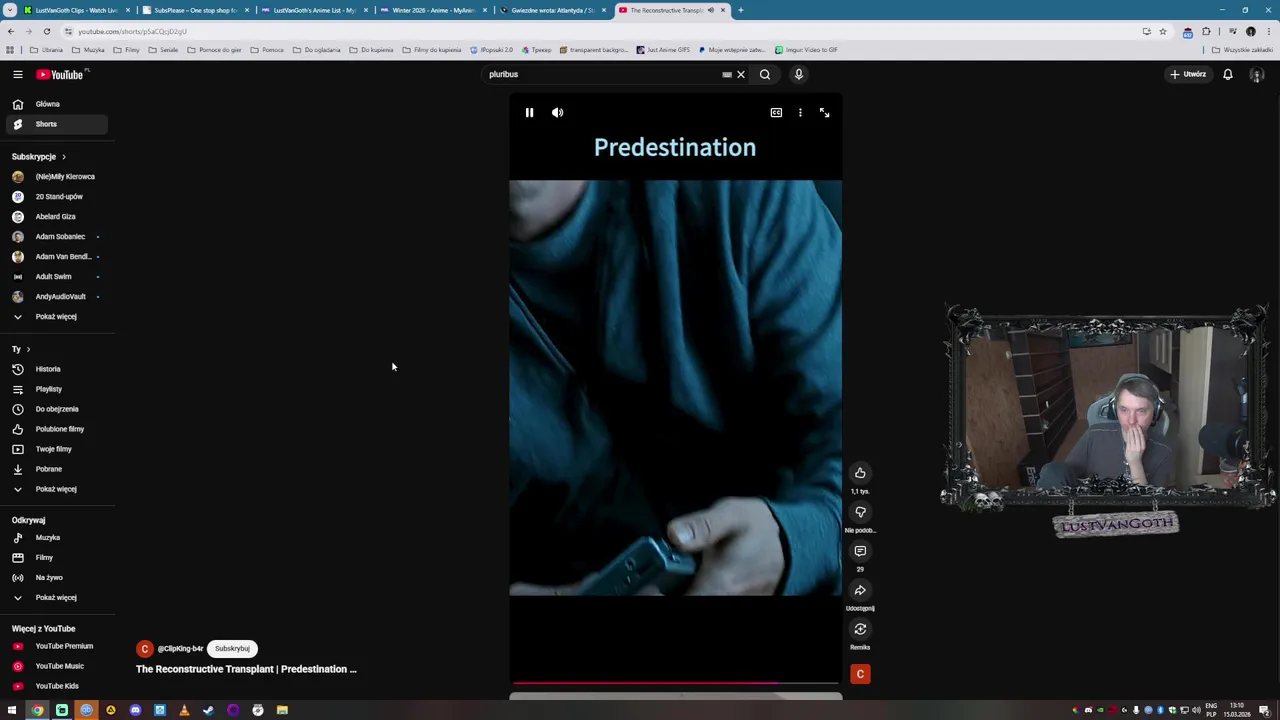Click the Utwórz create button
Screen dimensions: 1280x720
click(1189, 74)
